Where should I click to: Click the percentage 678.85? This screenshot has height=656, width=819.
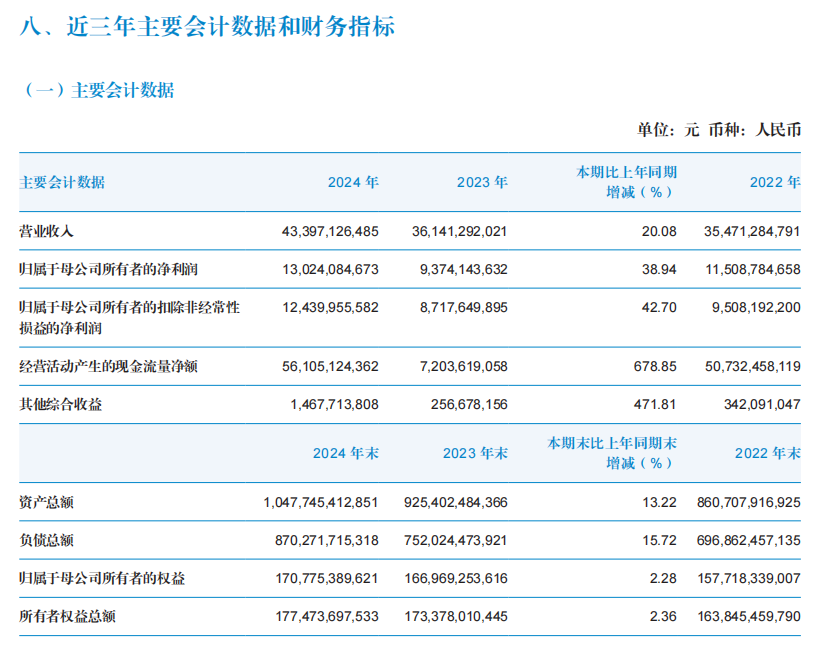(x=655, y=366)
